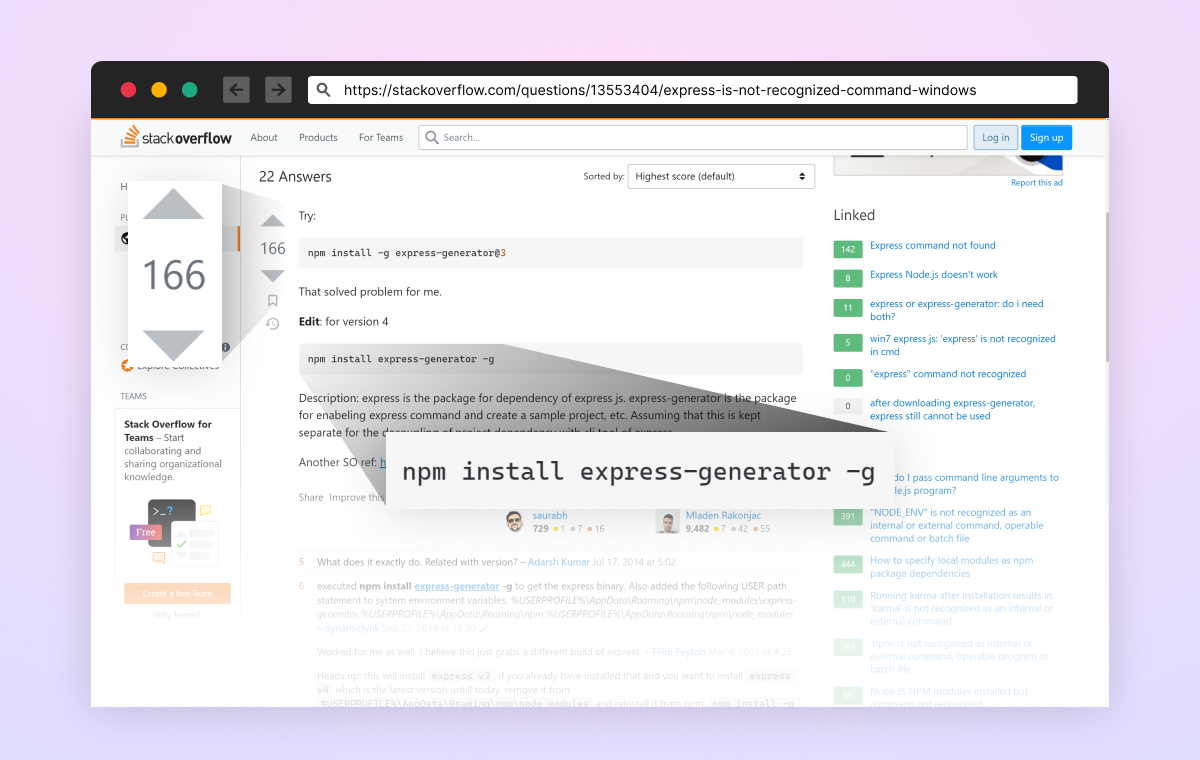Go forward with the browser forward arrow
Image resolution: width=1200 pixels, height=760 pixels.
278,89
